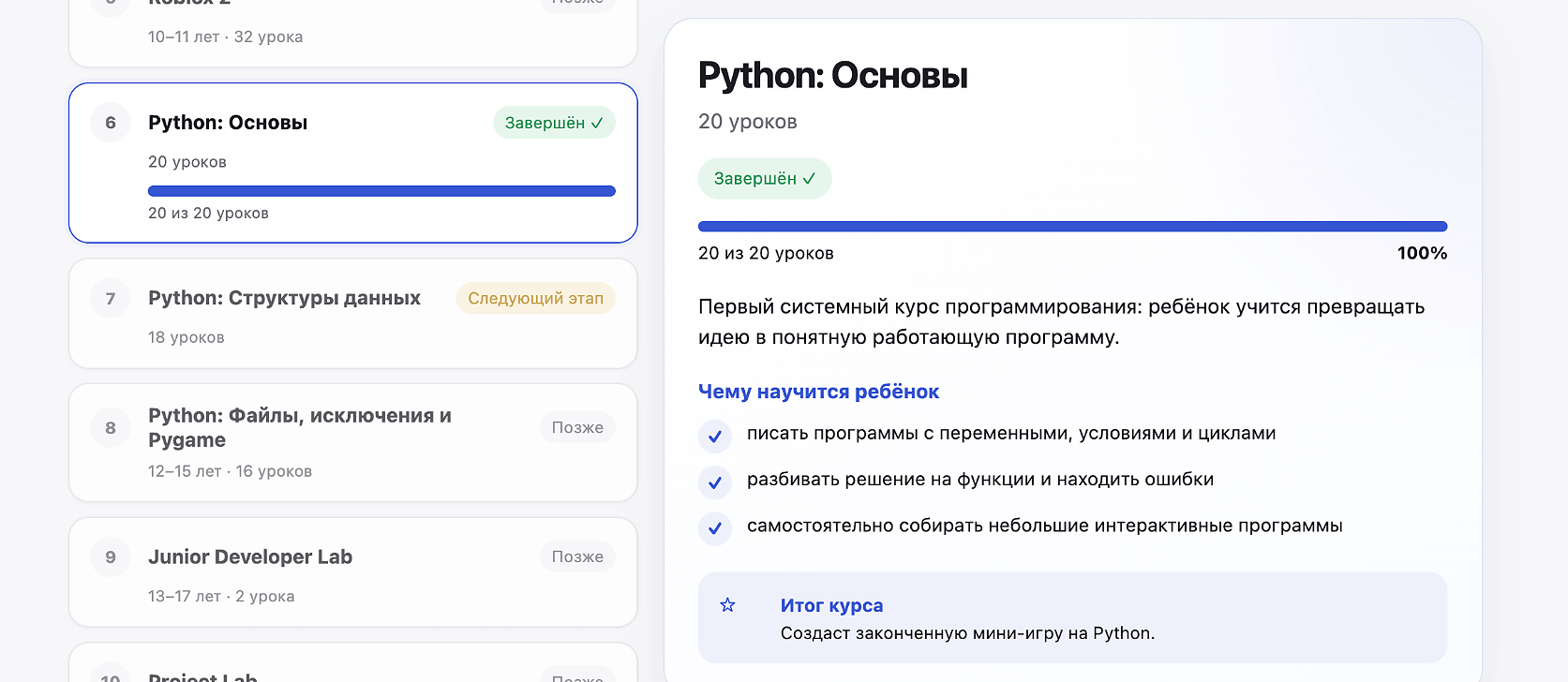Click the 18 уроков label
This screenshot has height=682, width=1568.
pos(186,337)
